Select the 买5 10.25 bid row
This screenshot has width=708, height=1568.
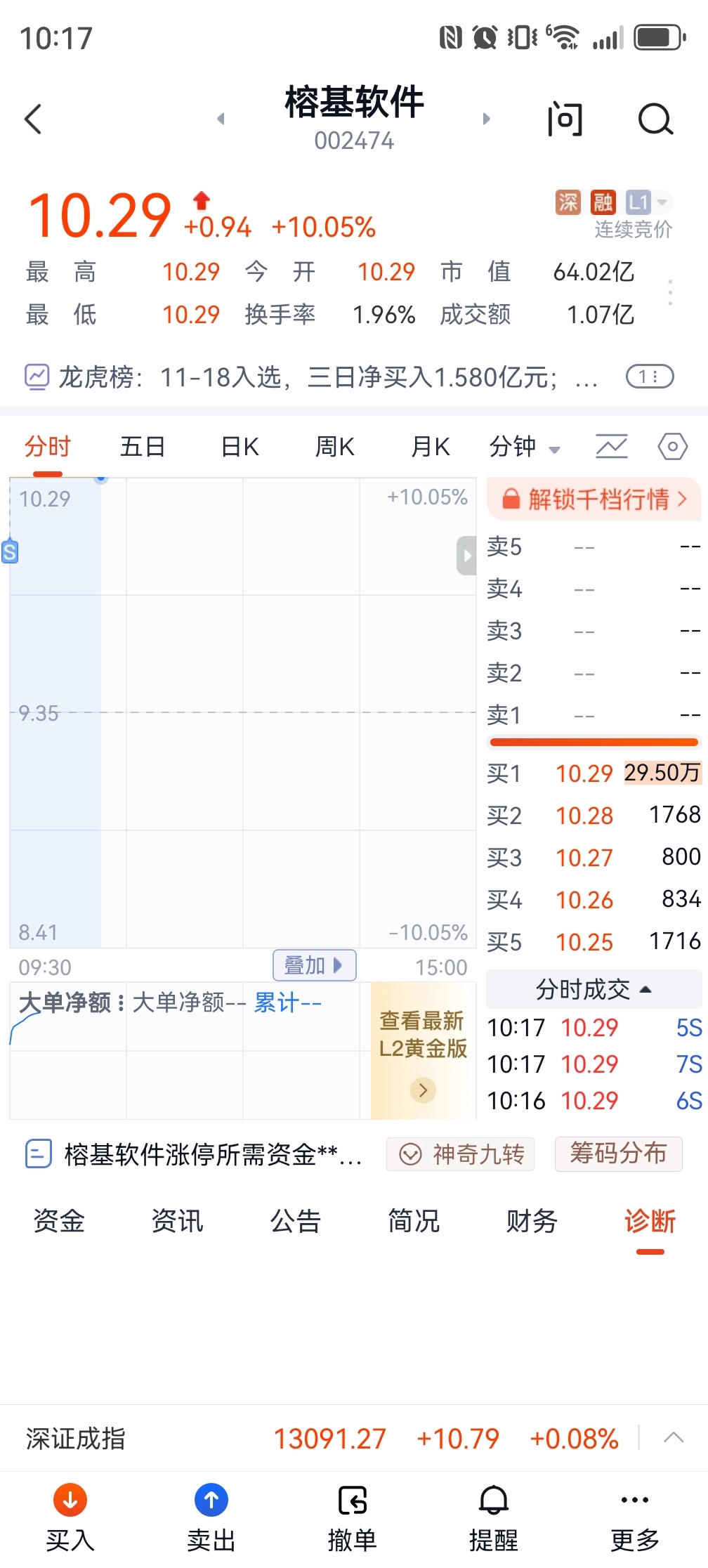point(594,942)
